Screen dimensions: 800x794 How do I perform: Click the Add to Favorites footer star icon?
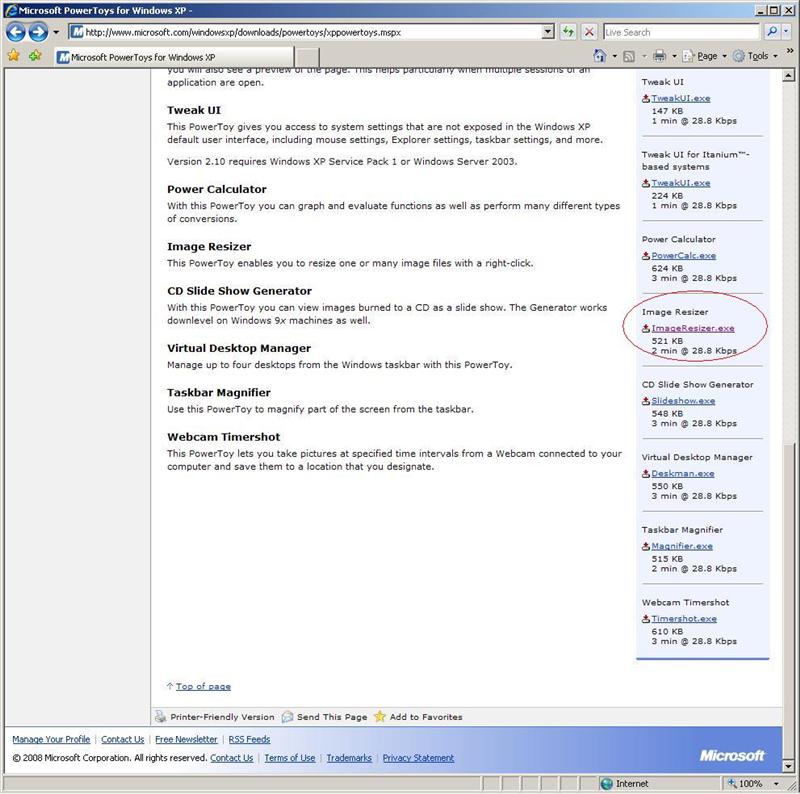380,716
